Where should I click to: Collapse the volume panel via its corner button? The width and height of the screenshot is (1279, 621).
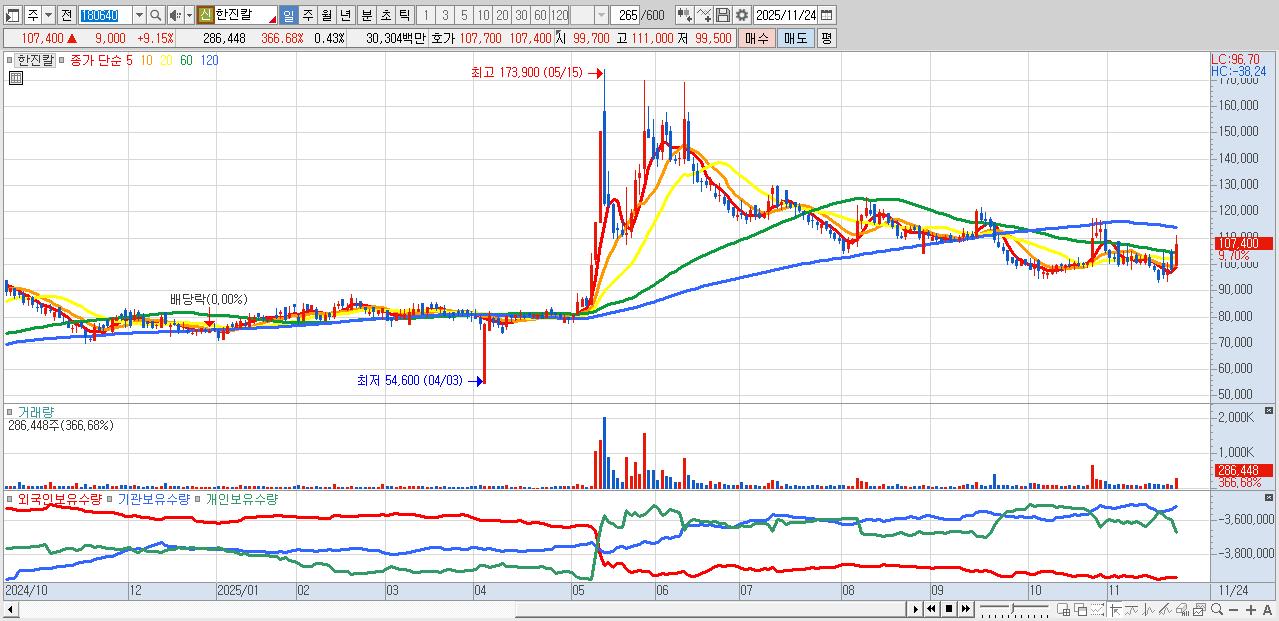tap(1269, 410)
